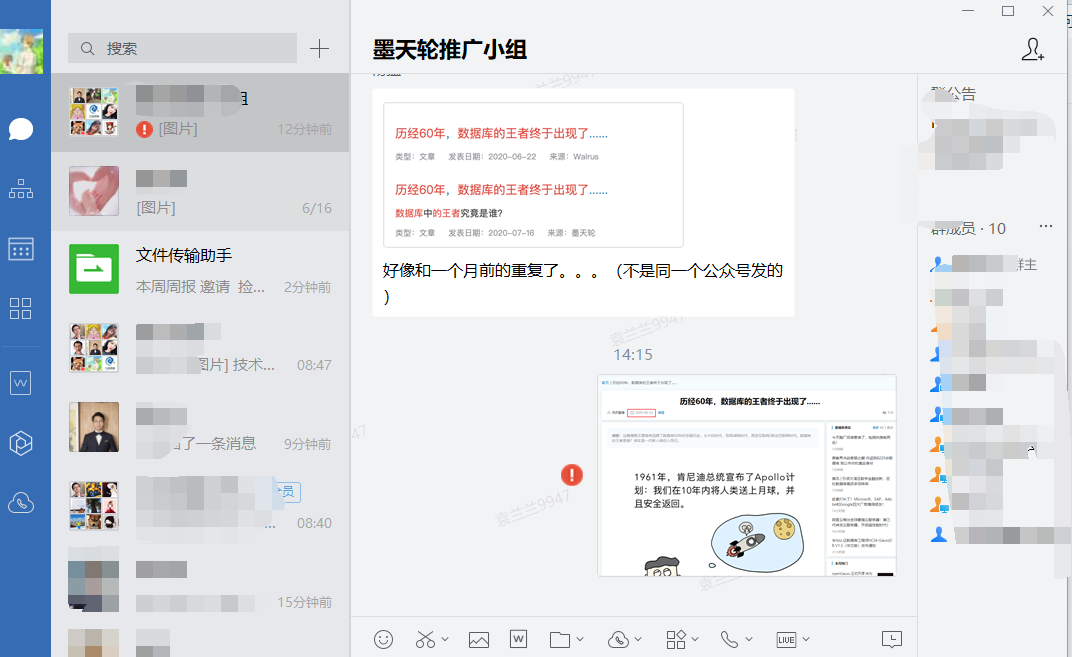Click the 14:15 message timestamp
This screenshot has width=1072, height=657.
[632, 355]
